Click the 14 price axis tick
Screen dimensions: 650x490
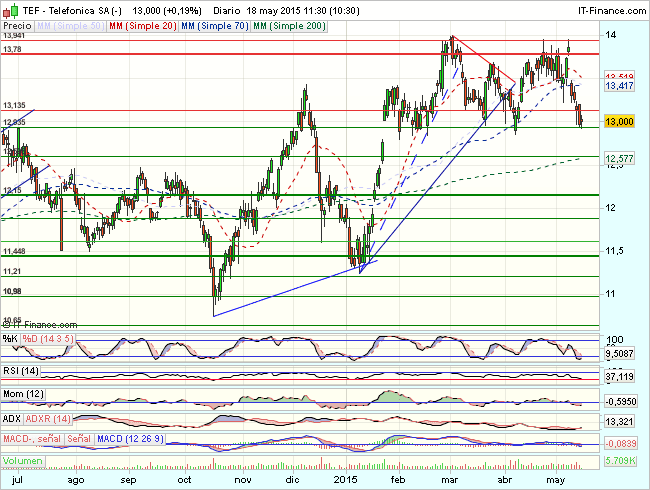[611, 35]
